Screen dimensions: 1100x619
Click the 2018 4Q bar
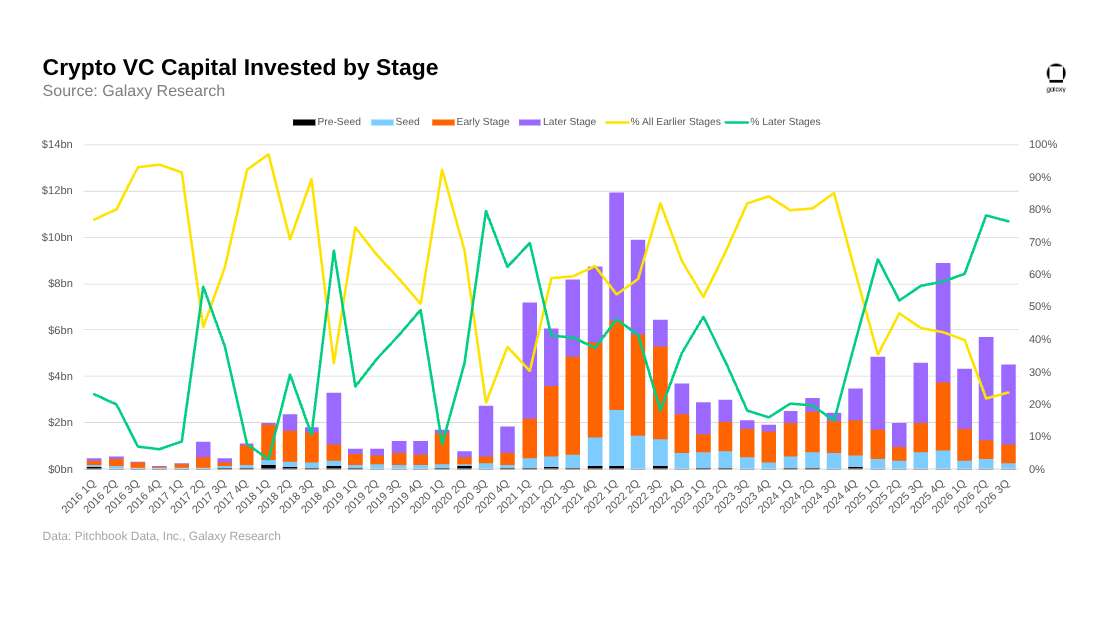(x=334, y=431)
